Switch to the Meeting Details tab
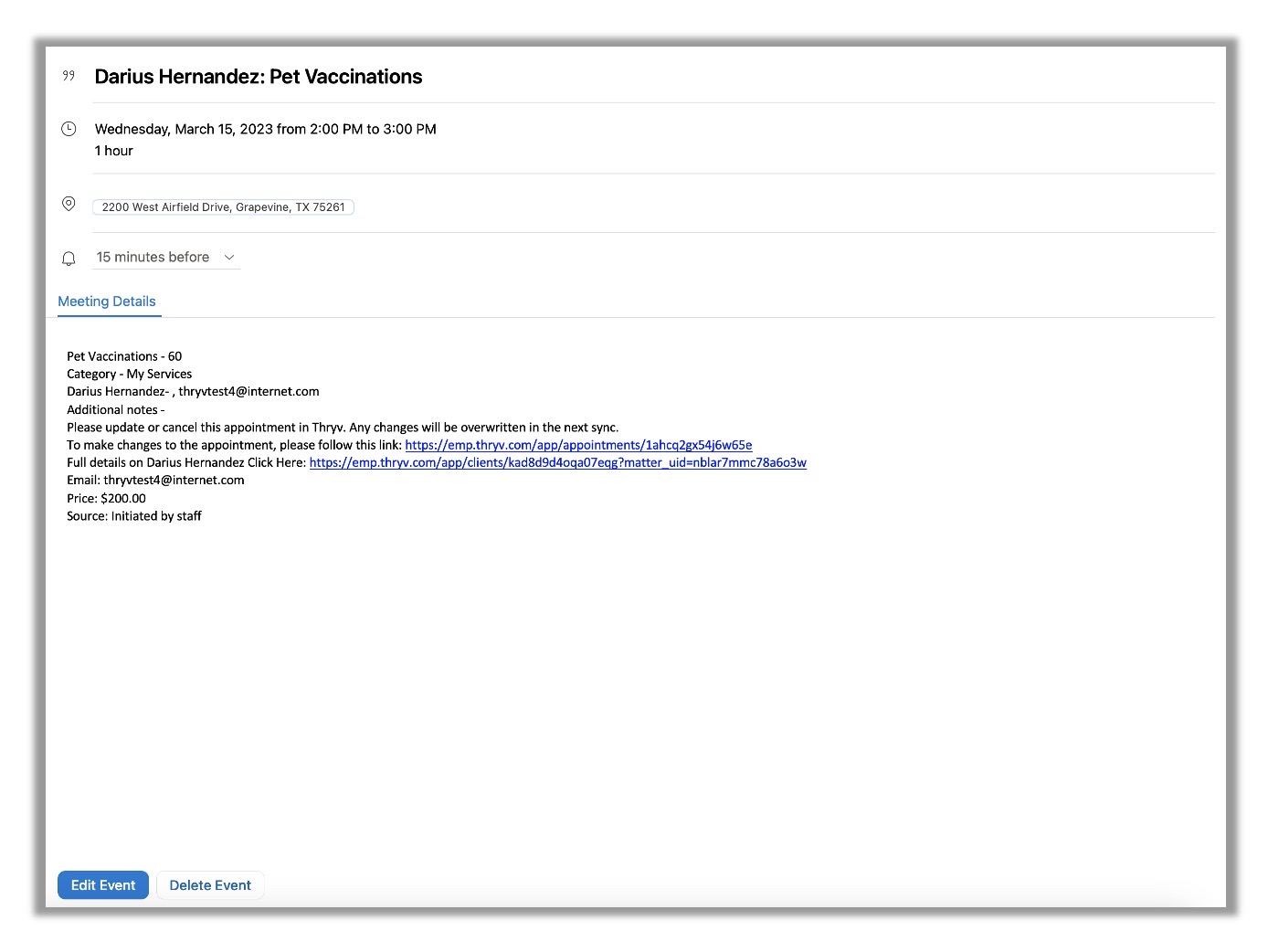Image resolution: width=1268 pixels, height=952 pixels. (107, 301)
